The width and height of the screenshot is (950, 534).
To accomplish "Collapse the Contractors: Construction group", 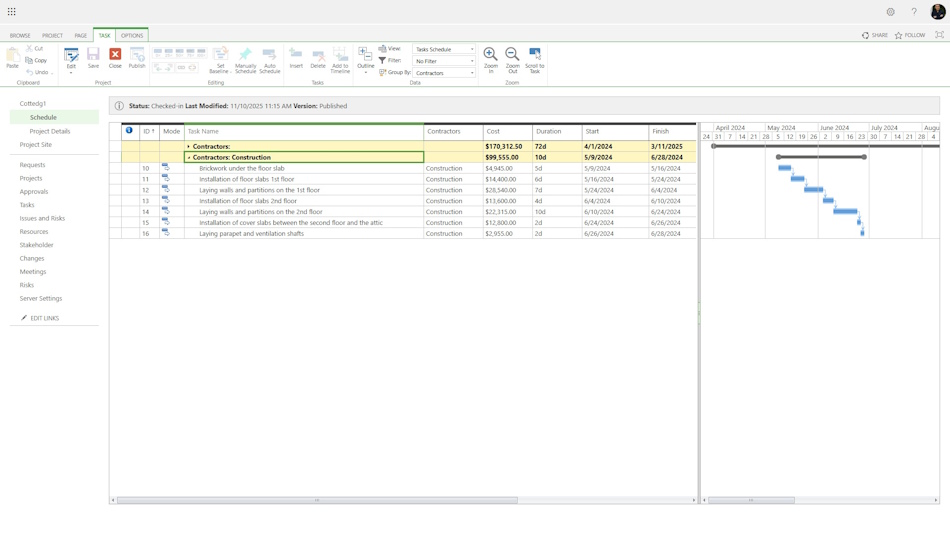I will [188, 158].
